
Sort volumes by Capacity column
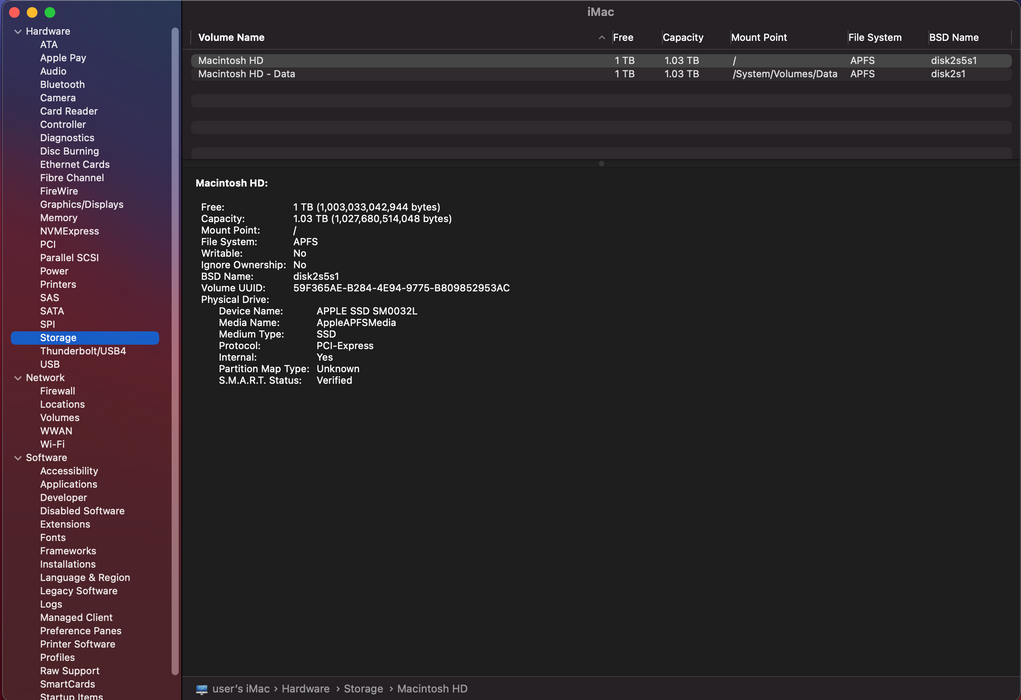[682, 38]
